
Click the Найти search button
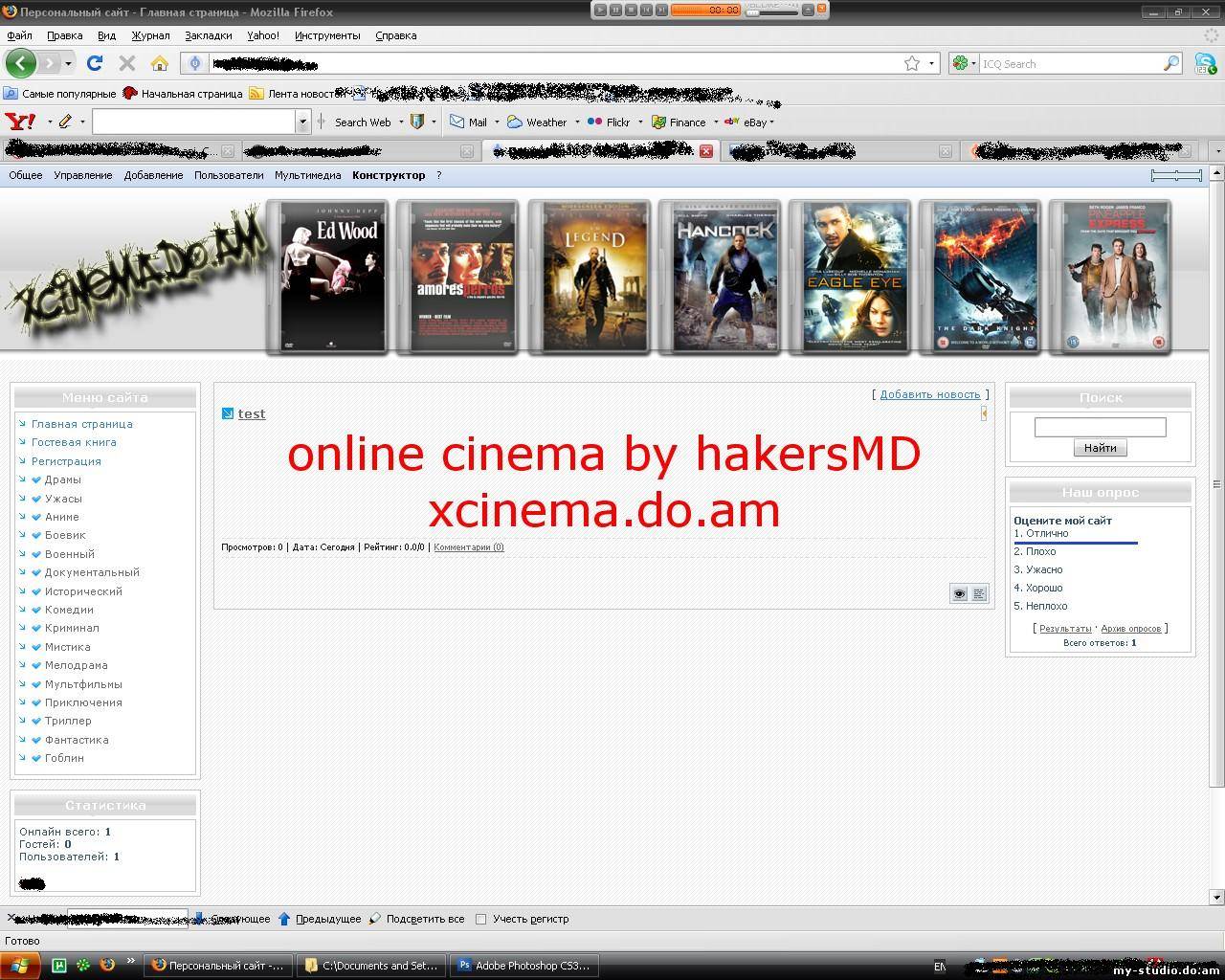[x=1100, y=448]
